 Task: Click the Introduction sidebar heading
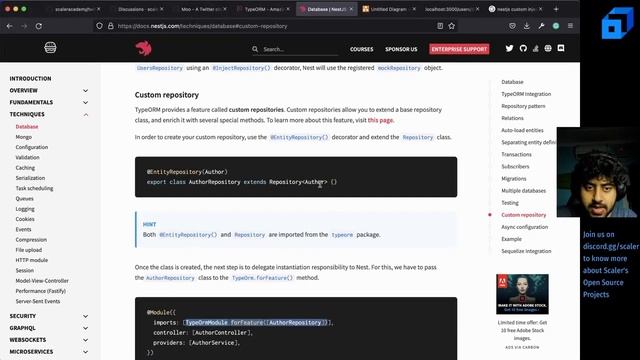tap(31, 78)
